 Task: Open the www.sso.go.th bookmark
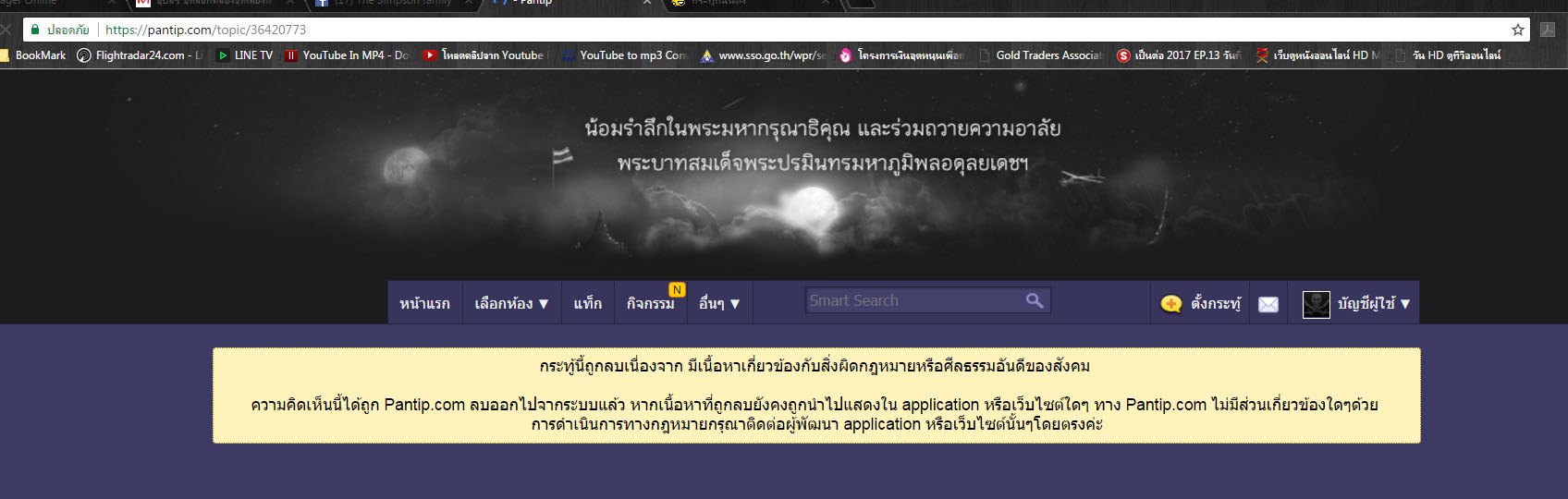pos(763,55)
